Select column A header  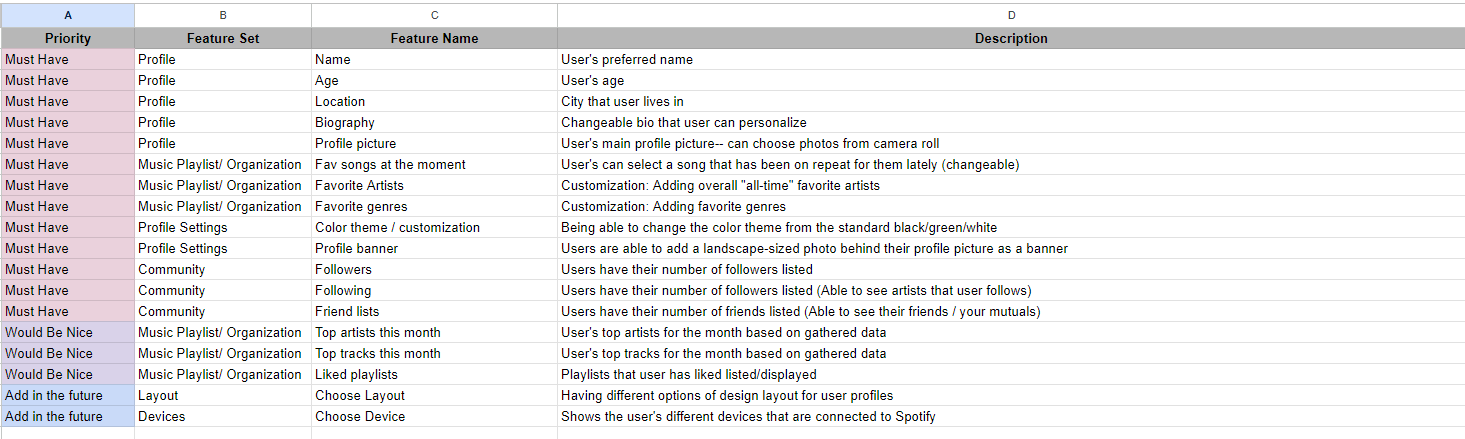[67, 15]
